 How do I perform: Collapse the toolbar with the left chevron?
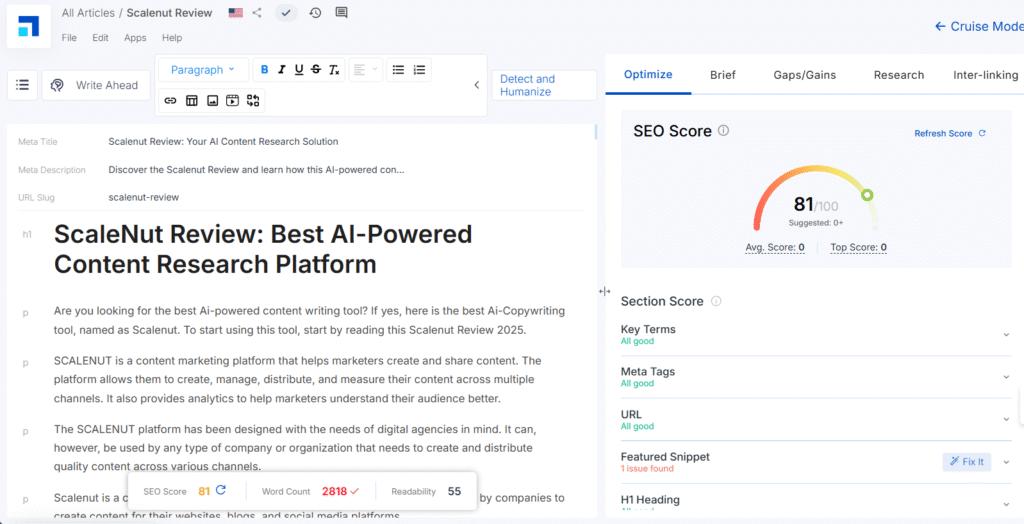[x=477, y=85]
